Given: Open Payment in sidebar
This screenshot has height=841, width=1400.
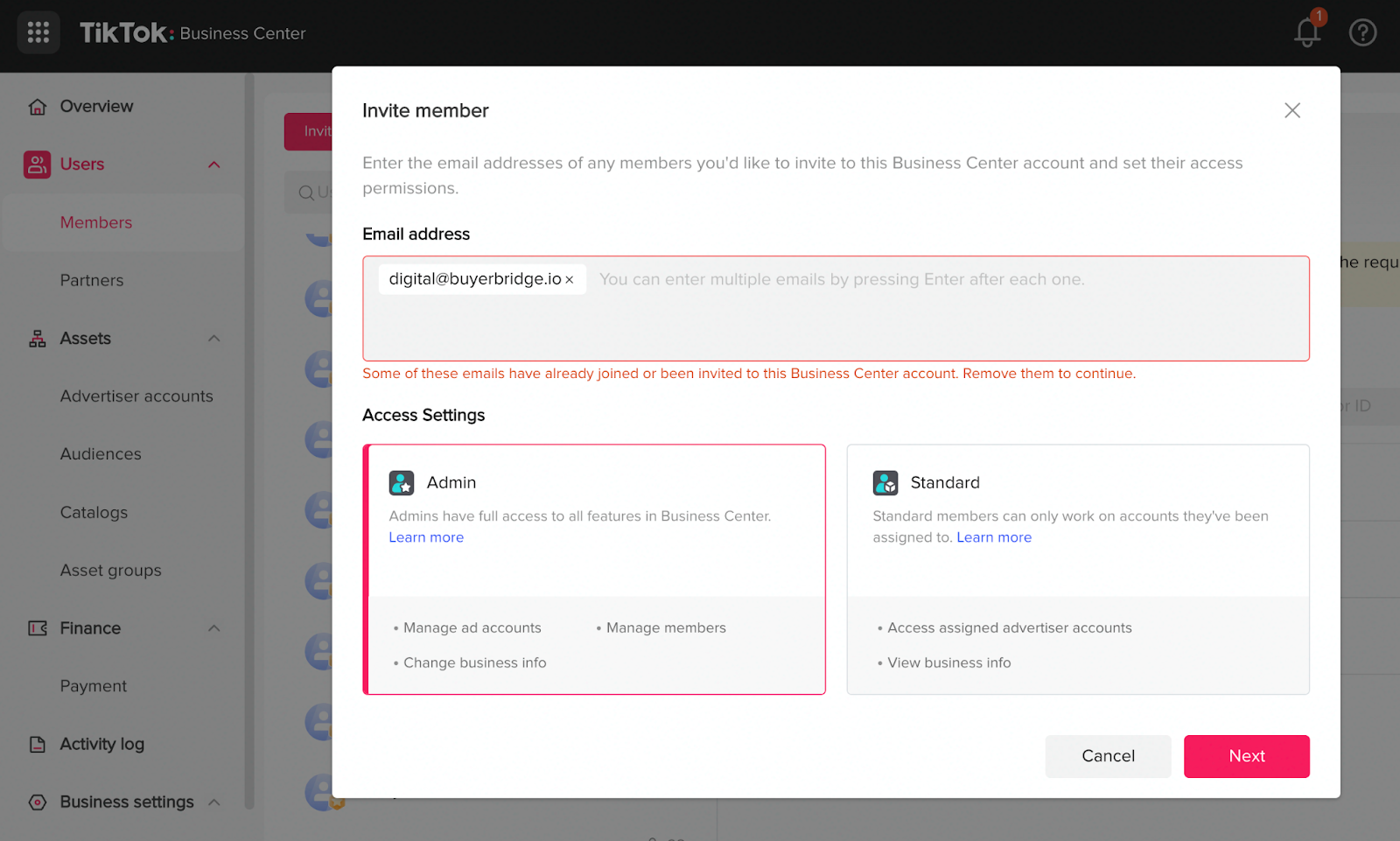Looking at the screenshot, I should coord(94,686).
